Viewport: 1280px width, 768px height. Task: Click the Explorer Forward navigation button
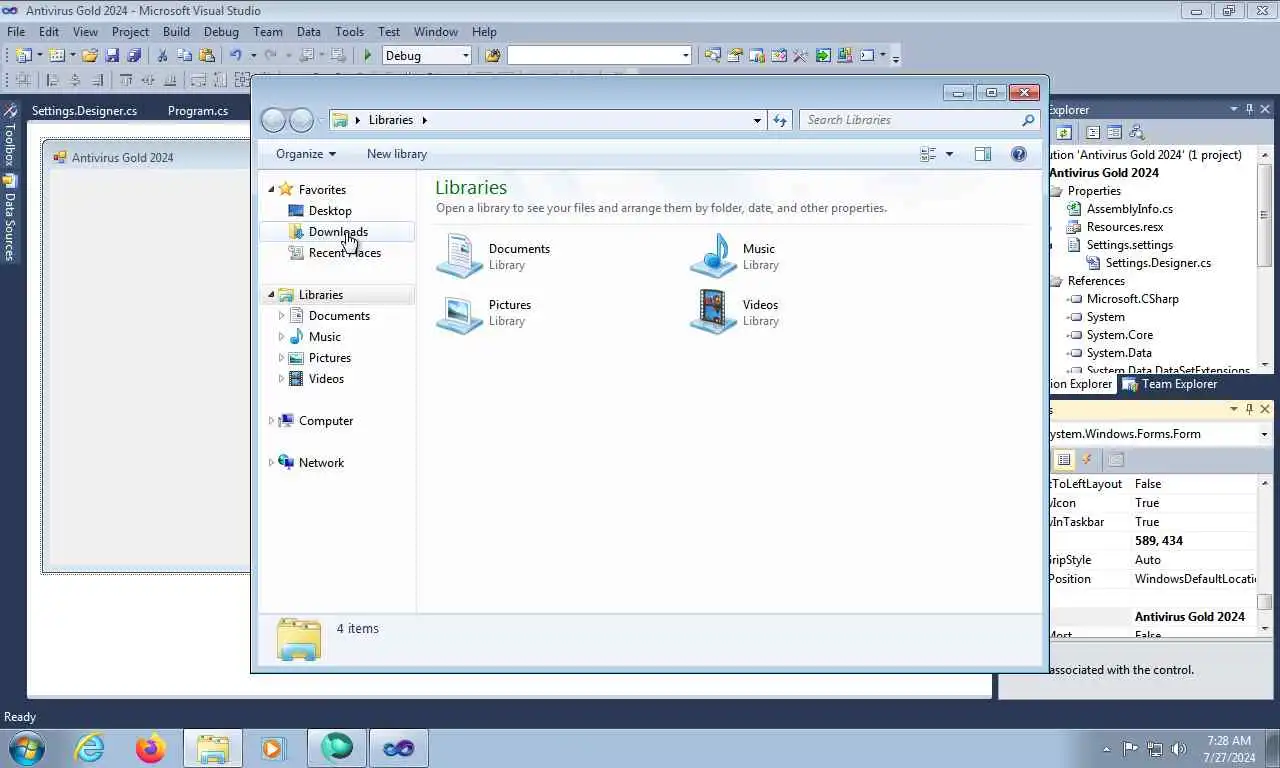[x=301, y=120]
